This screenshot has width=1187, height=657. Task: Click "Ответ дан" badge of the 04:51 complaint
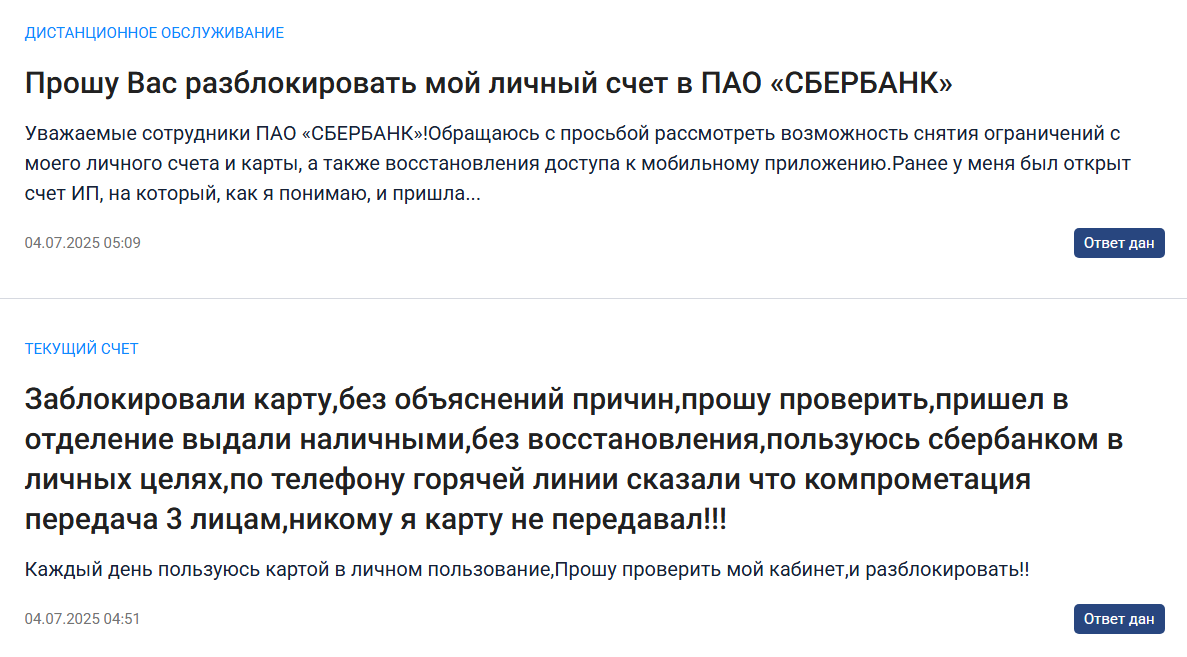1119,619
